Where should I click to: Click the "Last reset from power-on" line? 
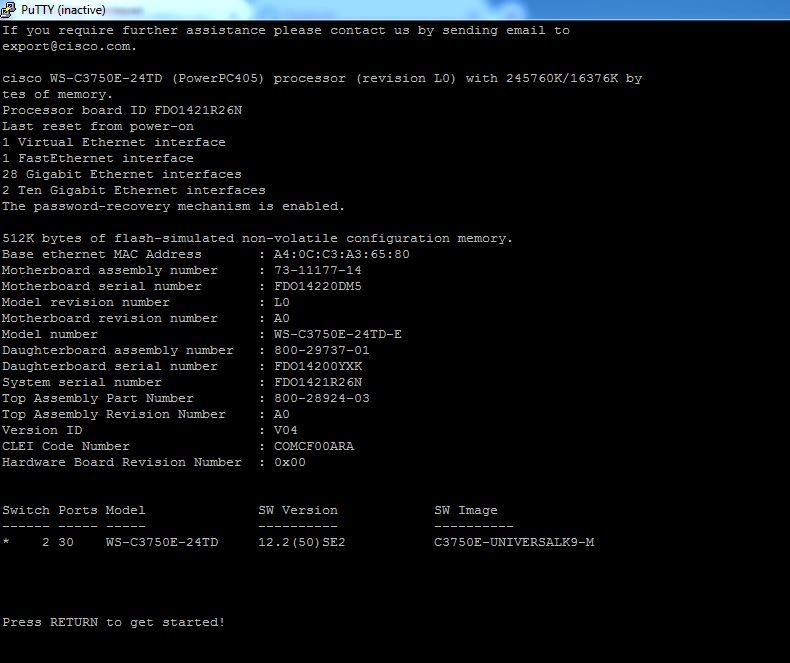(x=98, y=126)
